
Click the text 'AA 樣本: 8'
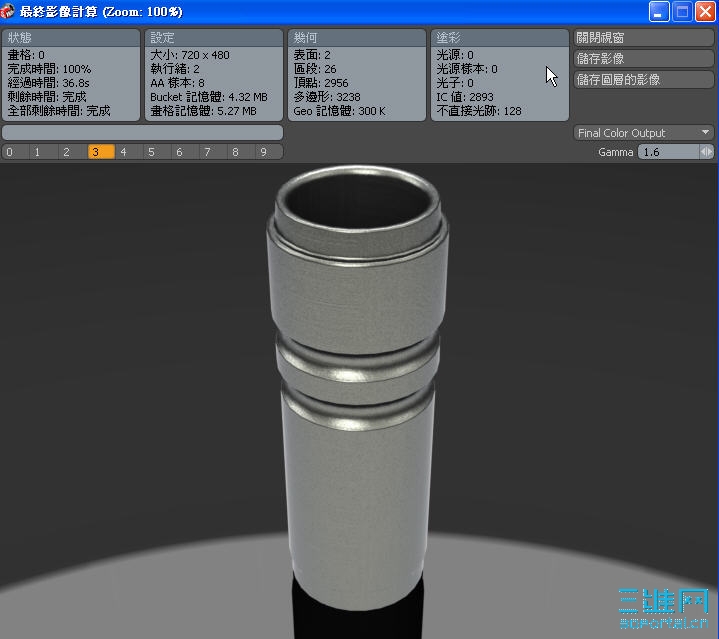point(177,83)
